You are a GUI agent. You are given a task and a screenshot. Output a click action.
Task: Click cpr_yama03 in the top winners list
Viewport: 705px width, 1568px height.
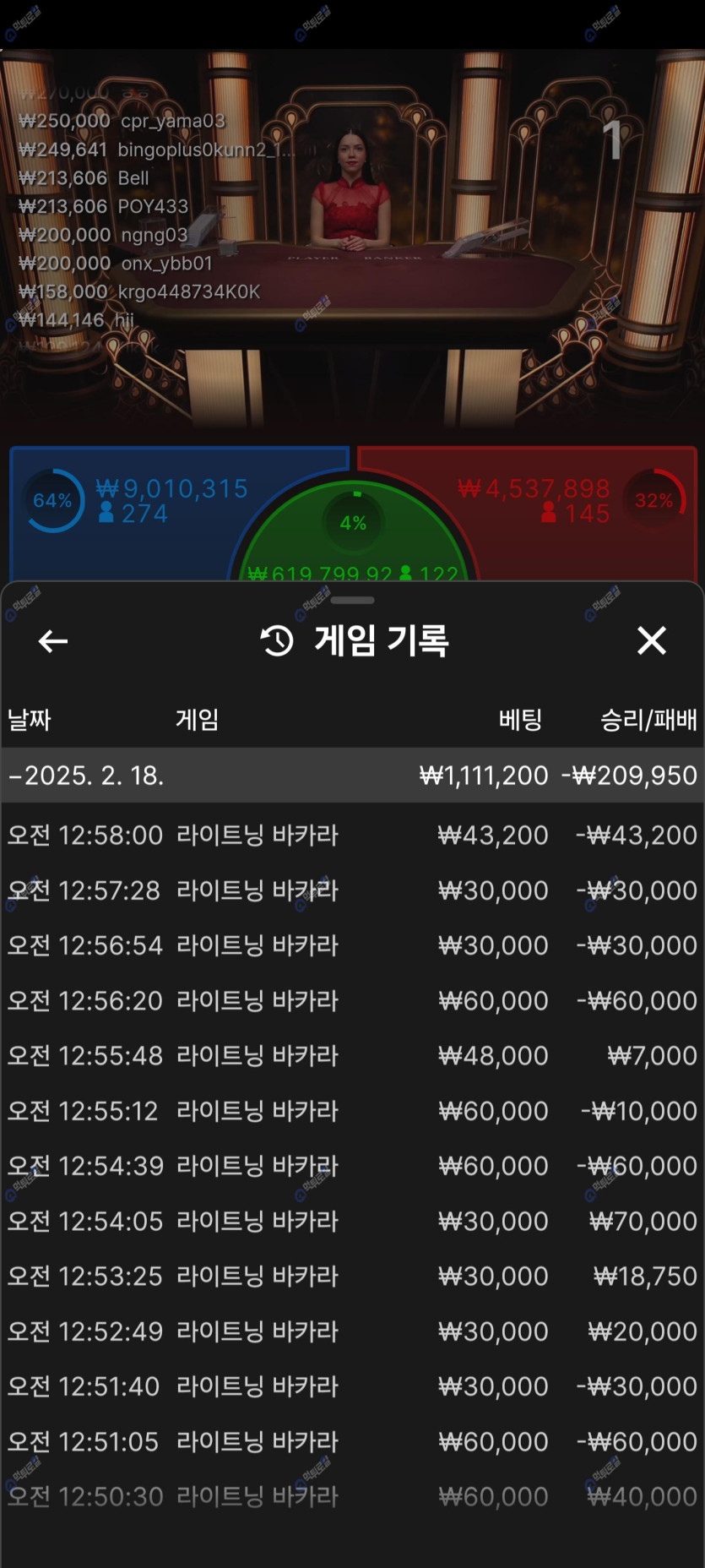tap(173, 121)
